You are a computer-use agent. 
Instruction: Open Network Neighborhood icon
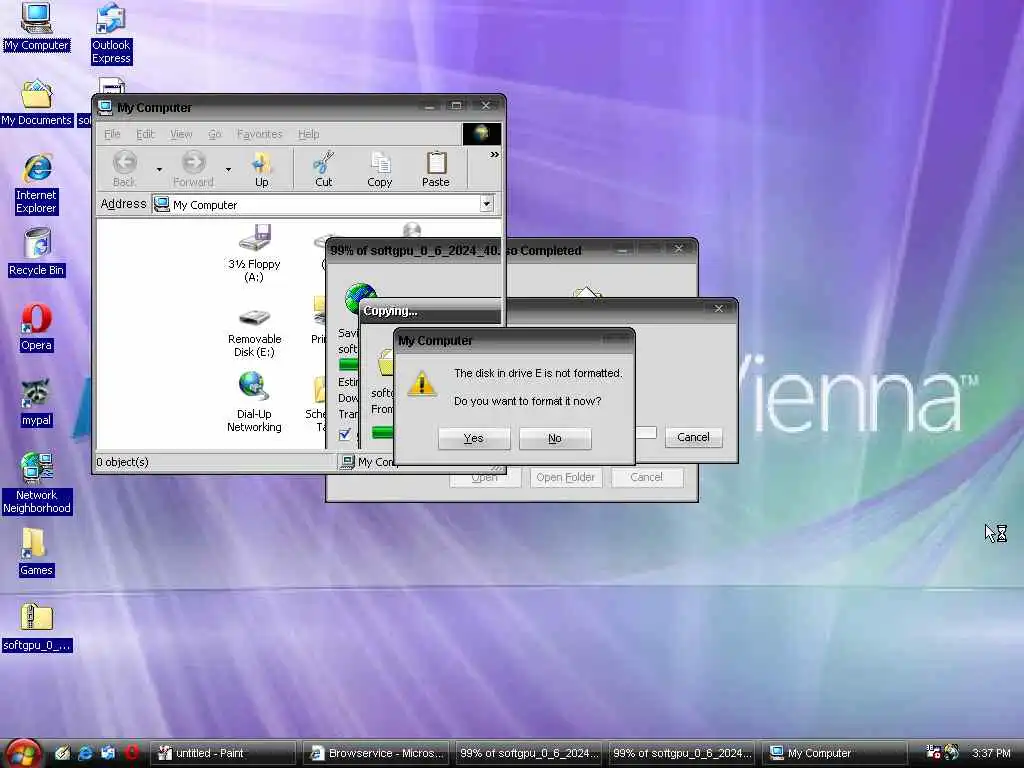[37, 483]
